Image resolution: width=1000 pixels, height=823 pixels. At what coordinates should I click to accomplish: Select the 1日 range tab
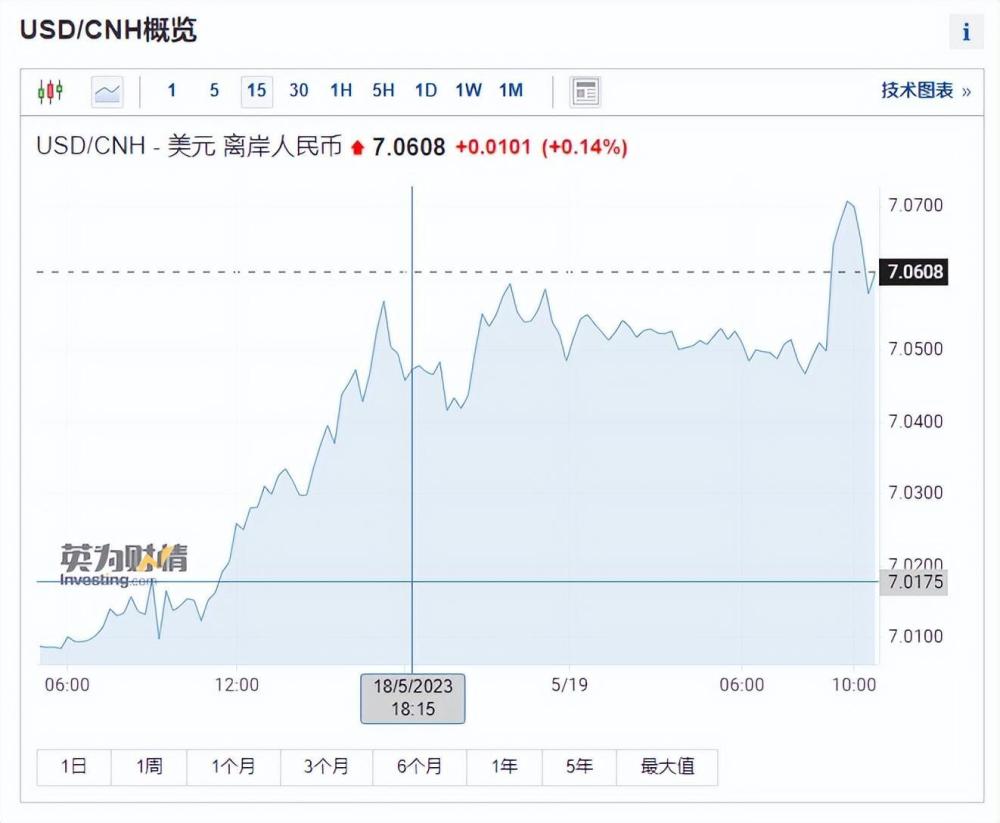tap(74, 767)
